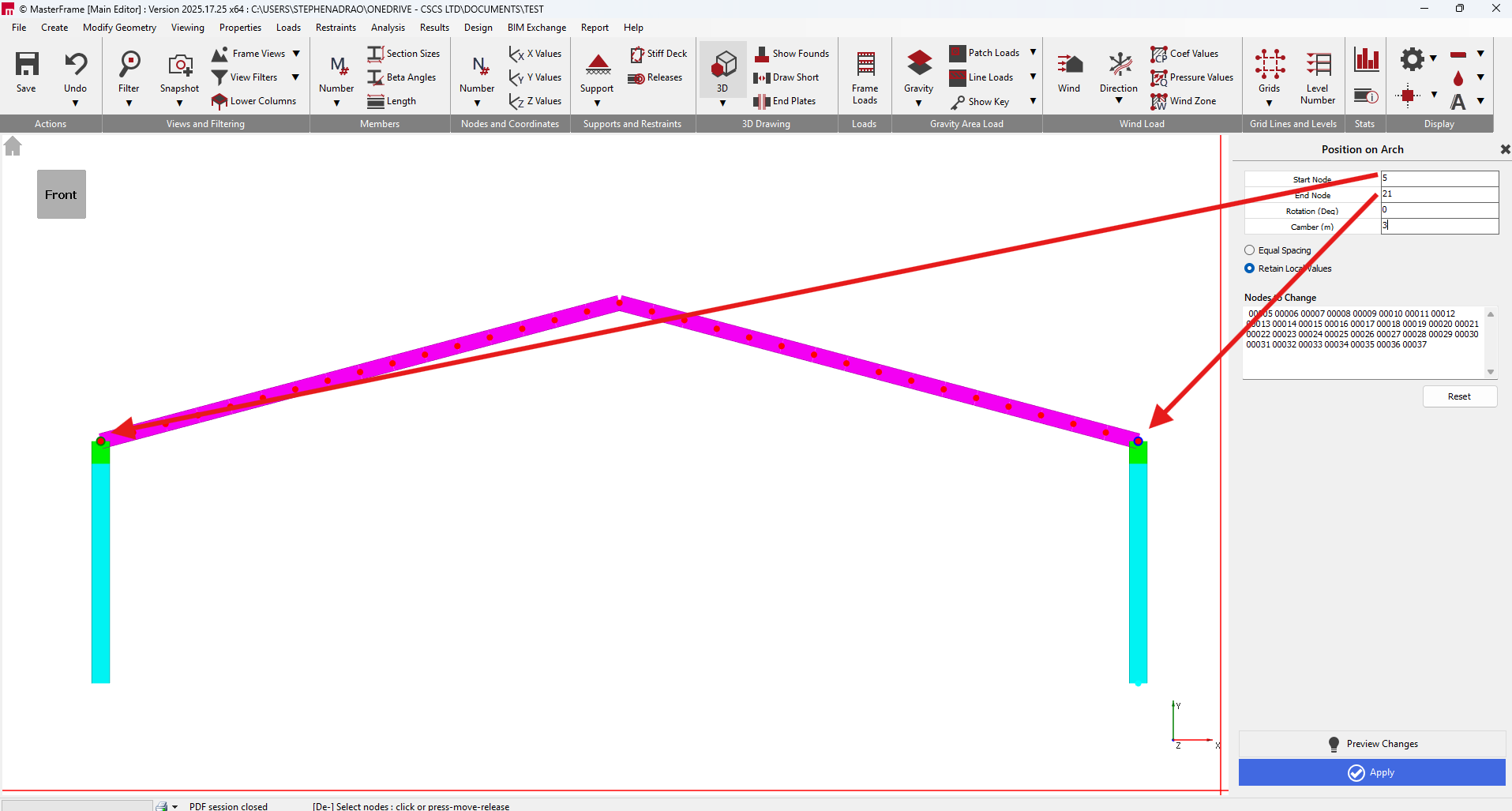Click the Start Node input field
This screenshot has height=811, width=1512.
click(1439, 178)
